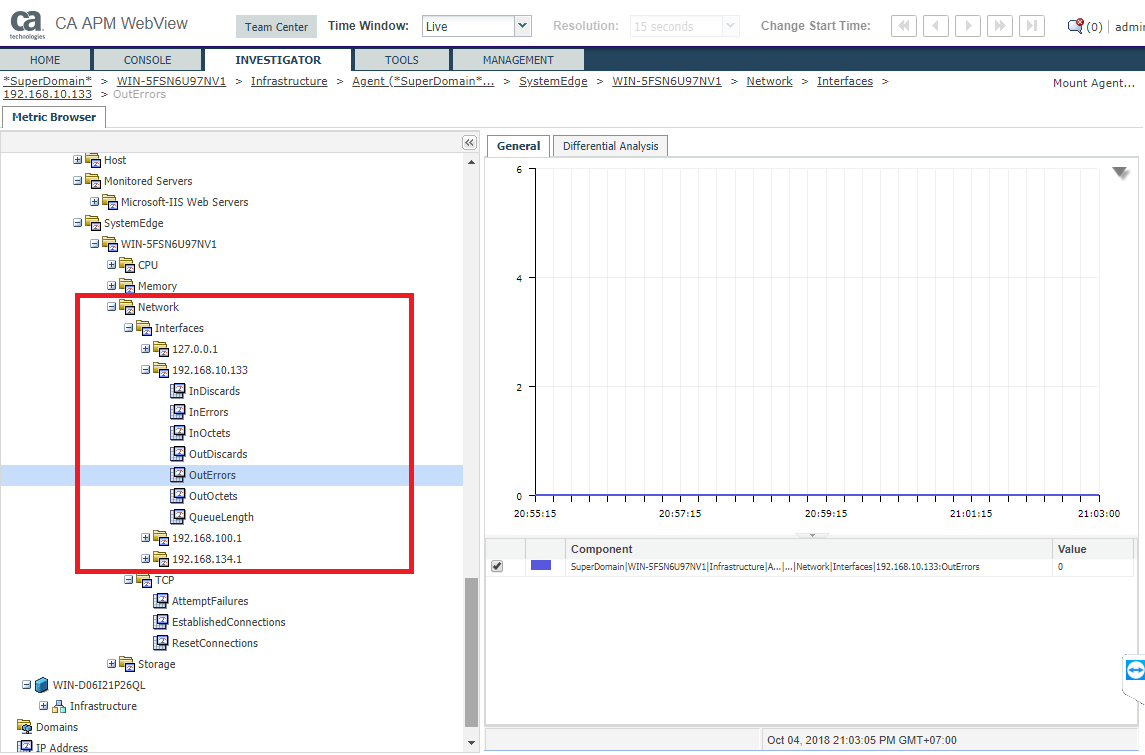Image resolution: width=1145 pixels, height=755 pixels.
Task: Follow the Infrastructure breadcrumb link
Action: pyautogui.click(x=289, y=81)
